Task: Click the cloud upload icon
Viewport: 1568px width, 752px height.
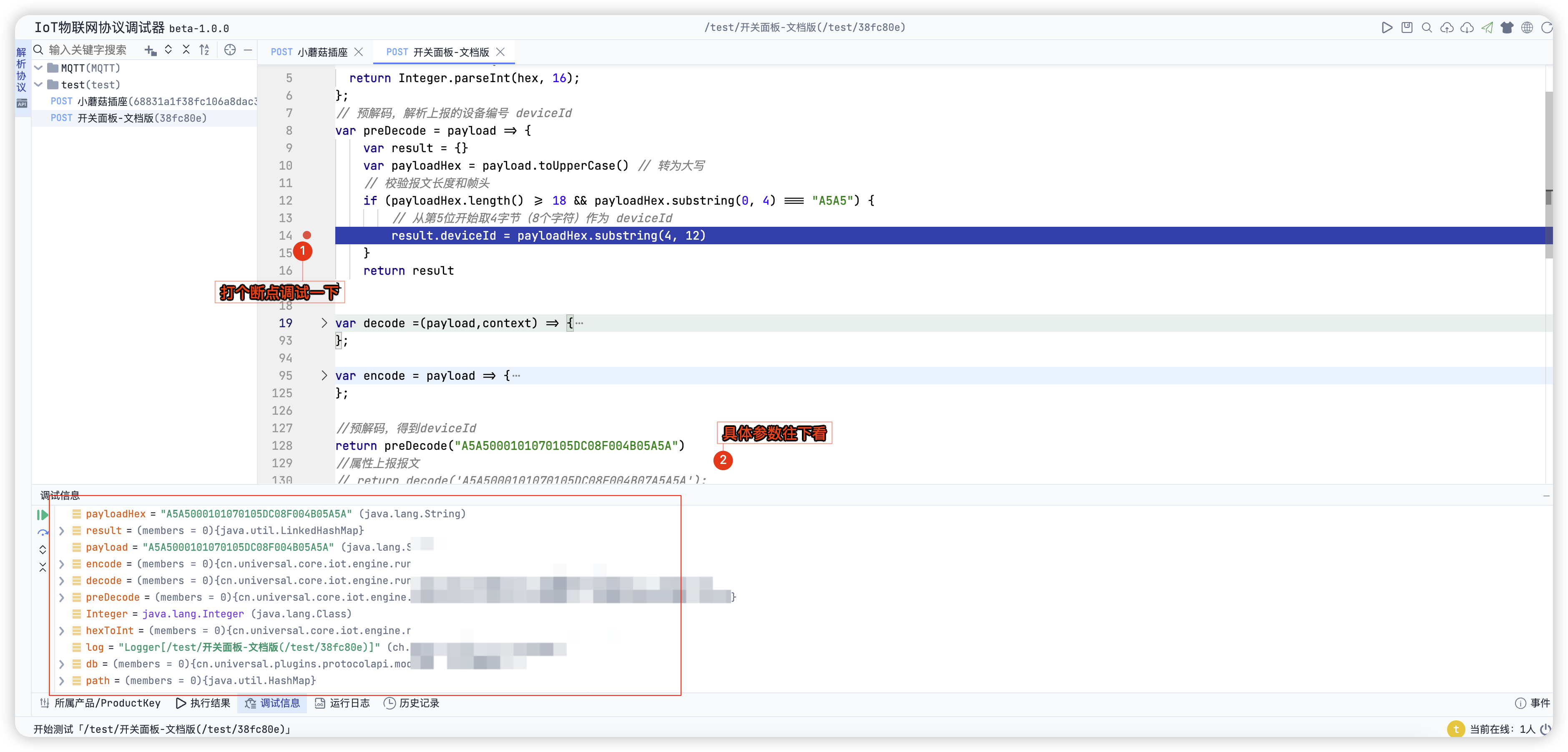Action: pyautogui.click(x=1447, y=28)
